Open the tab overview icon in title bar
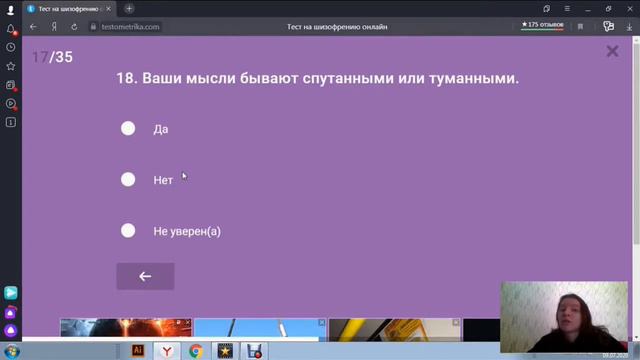This screenshot has width=640, height=360. (547, 9)
